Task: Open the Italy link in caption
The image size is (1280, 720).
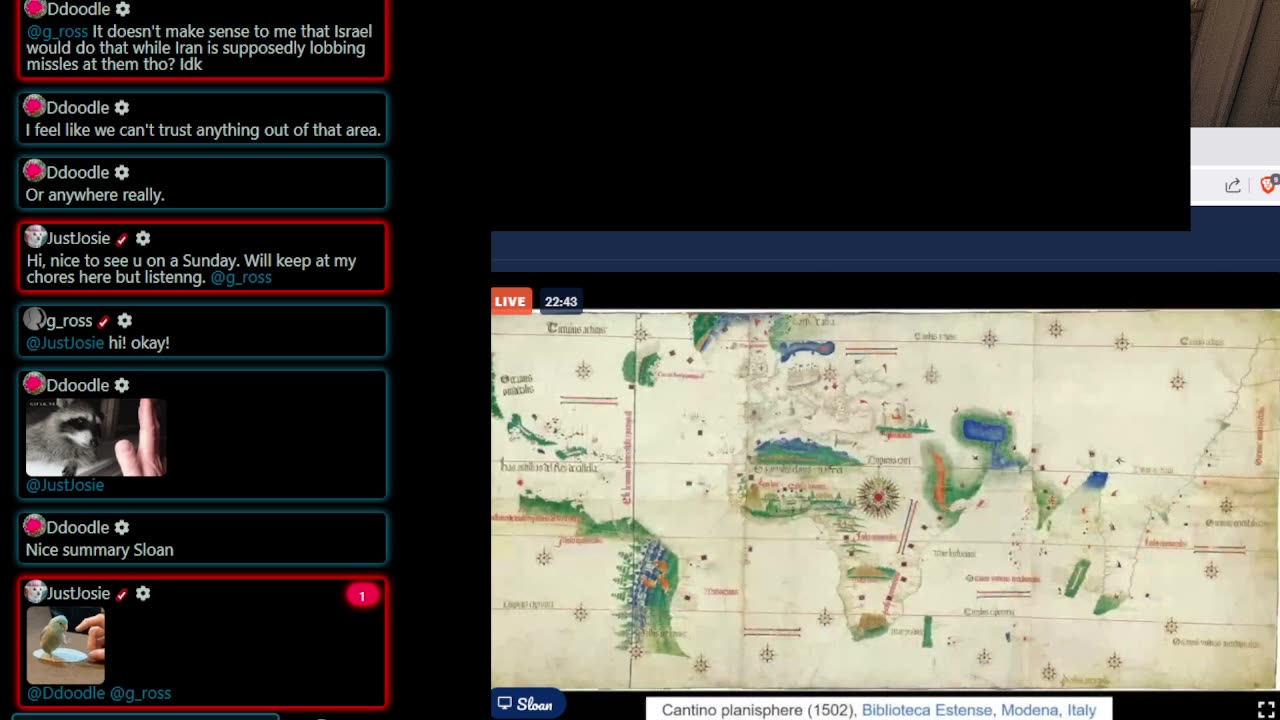Action: (1082, 710)
